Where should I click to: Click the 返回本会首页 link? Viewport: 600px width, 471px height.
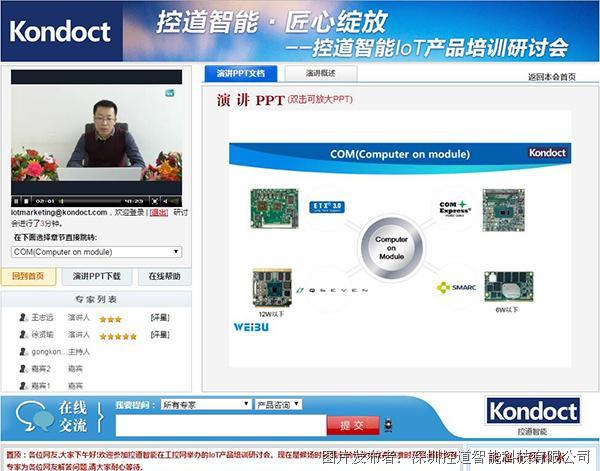pyautogui.click(x=551, y=77)
